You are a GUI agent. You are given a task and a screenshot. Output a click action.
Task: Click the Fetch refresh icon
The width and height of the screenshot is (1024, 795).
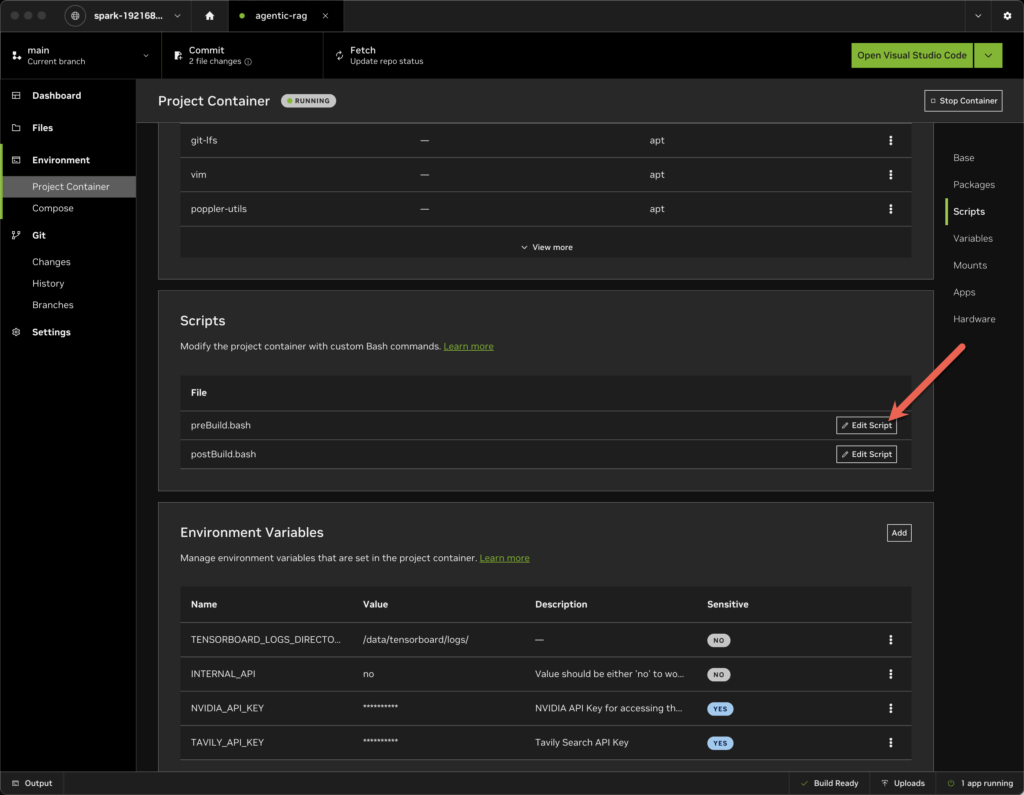point(340,56)
